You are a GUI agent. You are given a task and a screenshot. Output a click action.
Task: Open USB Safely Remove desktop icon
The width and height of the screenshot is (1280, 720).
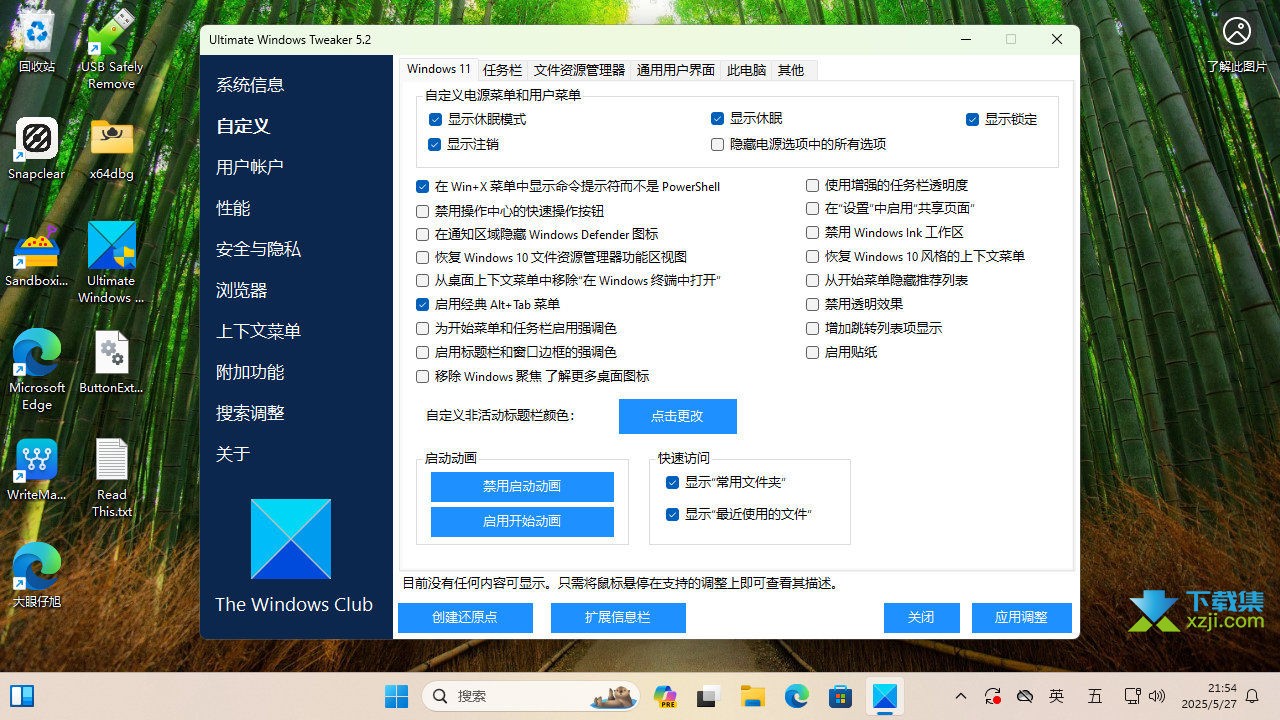111,49
